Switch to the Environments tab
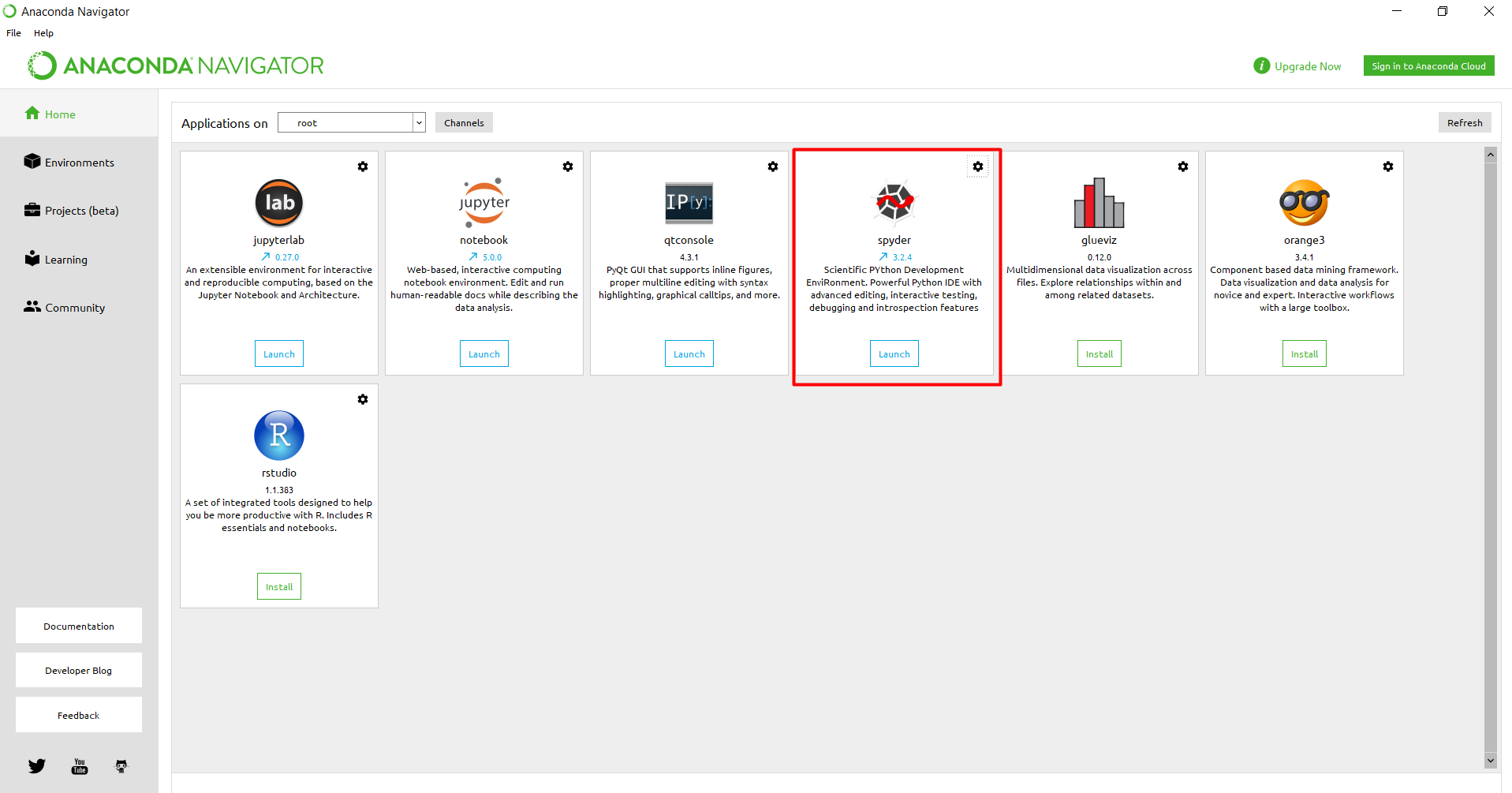 click(79, 163)
